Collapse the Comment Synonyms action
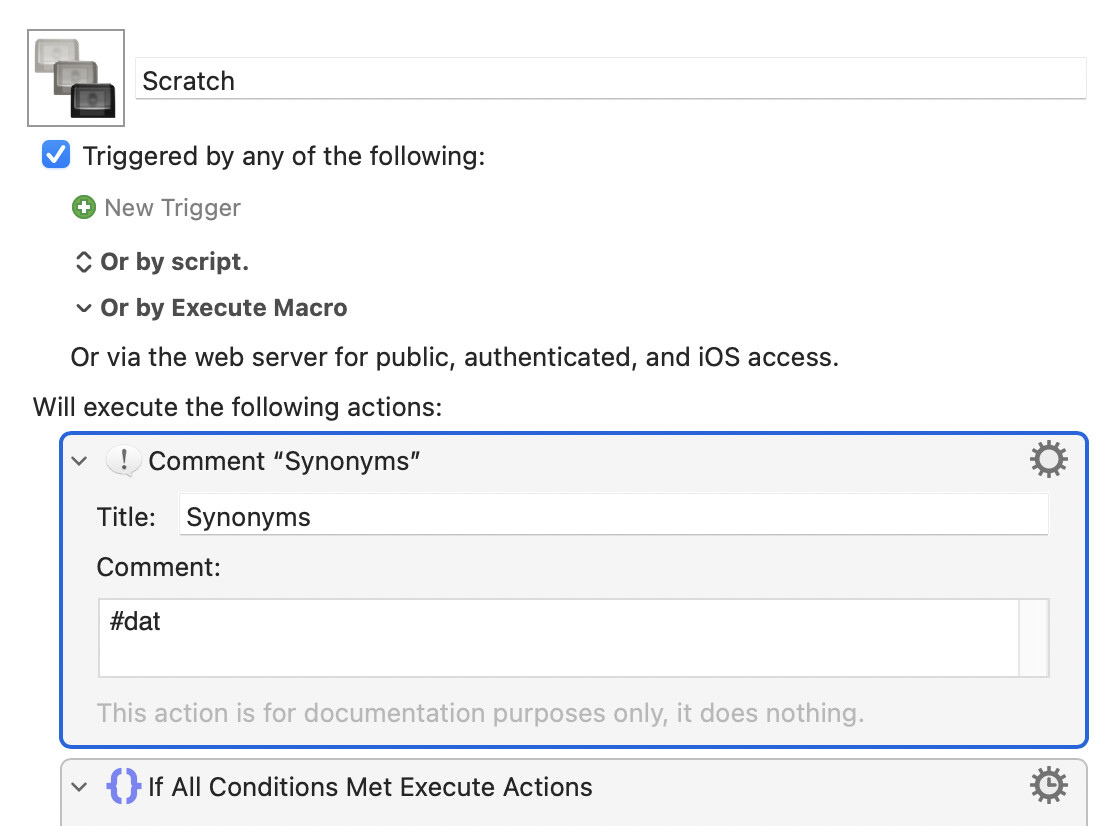This screenshot has width=1104, height=826. (80, 462)
